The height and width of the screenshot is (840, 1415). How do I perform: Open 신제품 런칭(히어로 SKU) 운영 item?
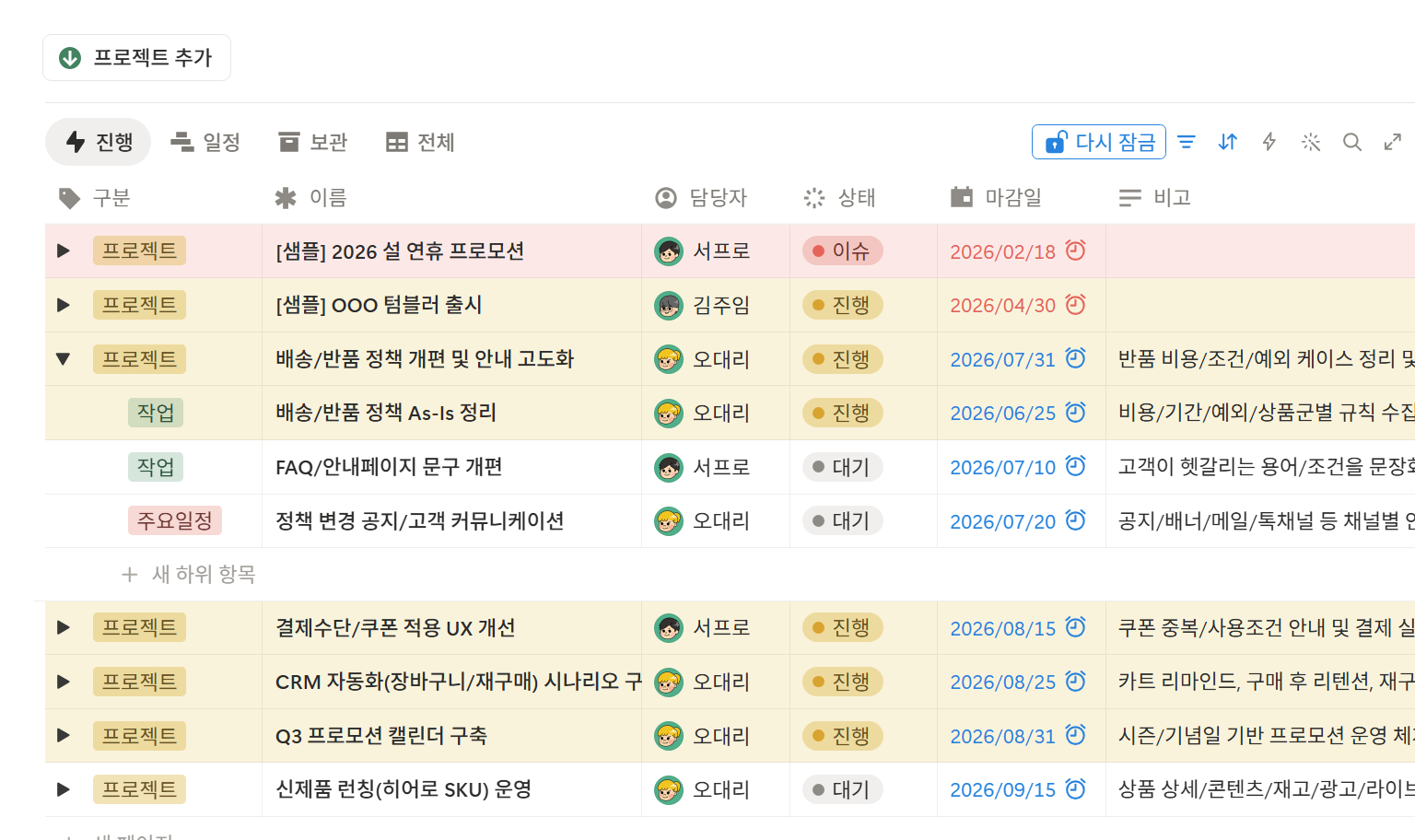pos(403,789)
